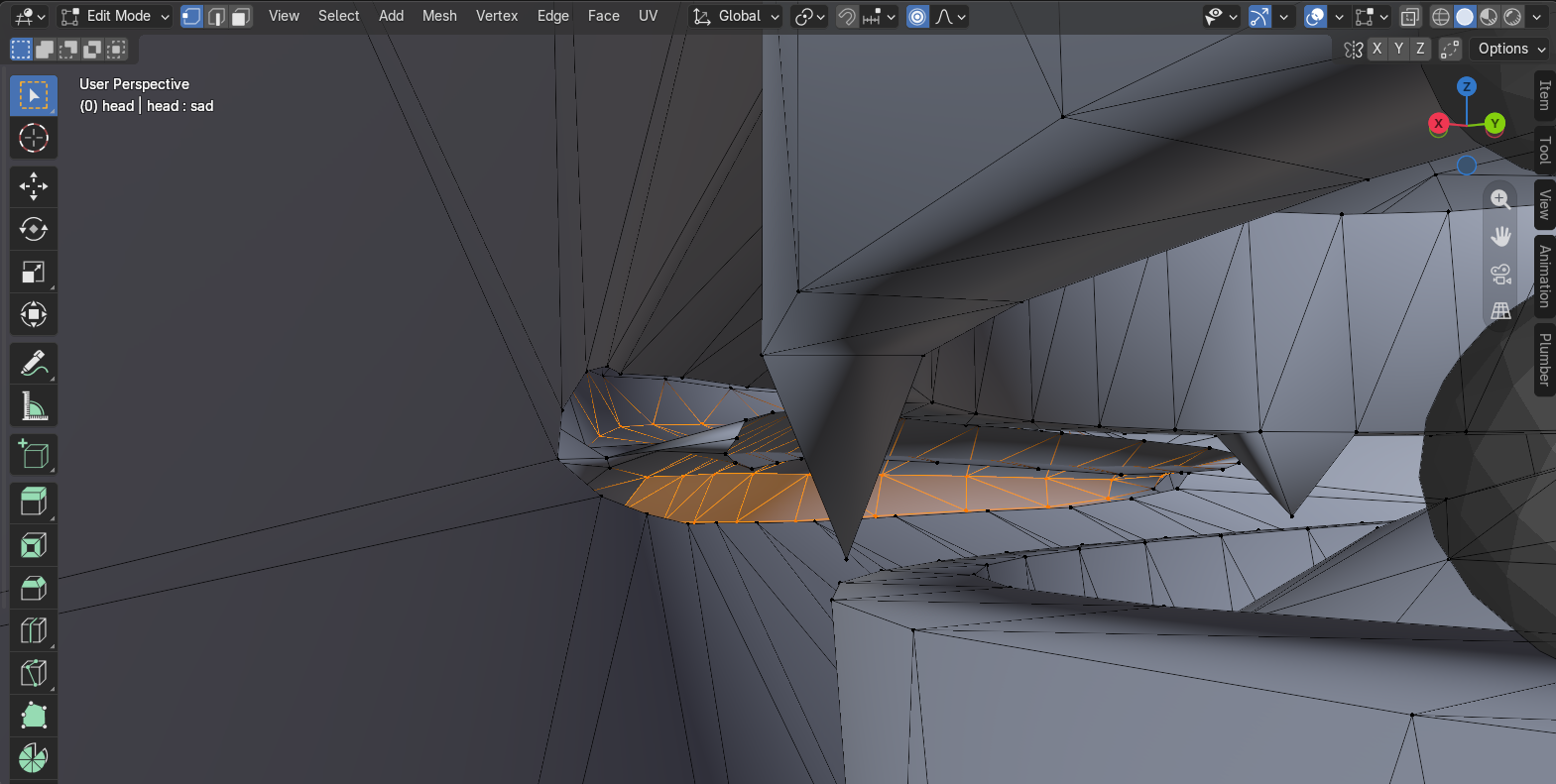Open the Add menu

(x=391, y=16)
